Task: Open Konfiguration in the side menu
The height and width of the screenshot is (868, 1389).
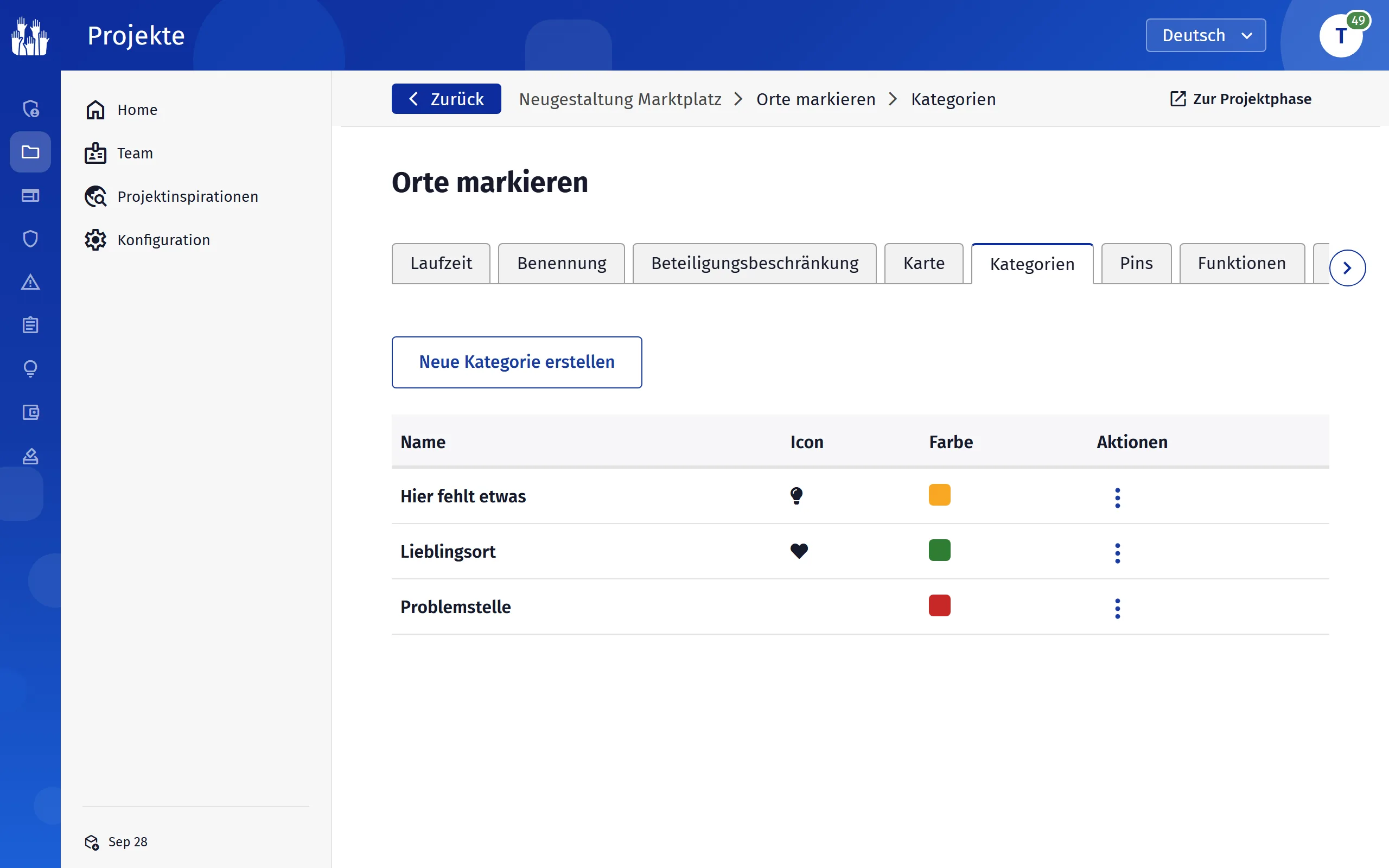Action: click(163, 240)
